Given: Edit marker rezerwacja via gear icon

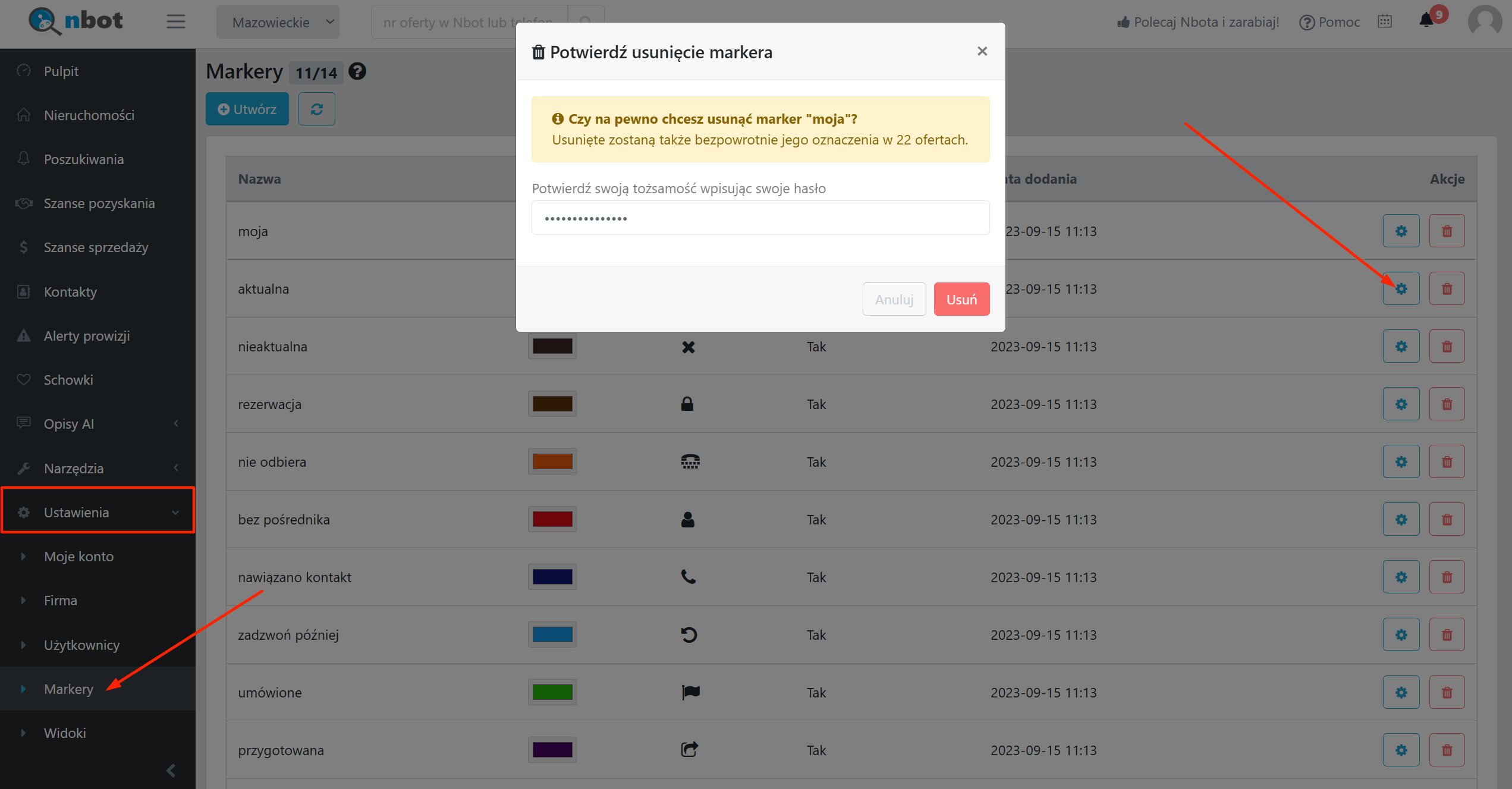Looking at the screenshot, I should [x=1401, y=404].
